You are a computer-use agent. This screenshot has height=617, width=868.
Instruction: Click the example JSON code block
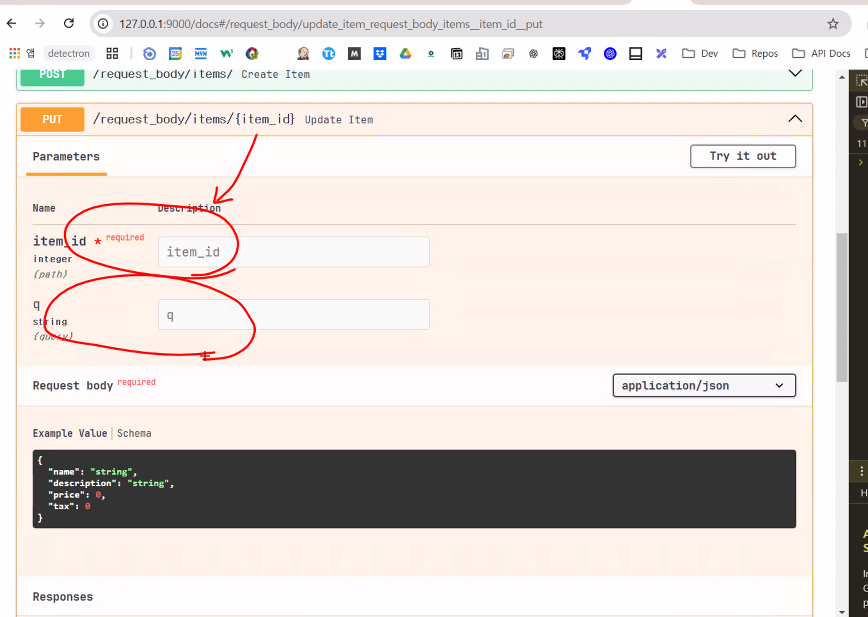(x=414, y=489)
